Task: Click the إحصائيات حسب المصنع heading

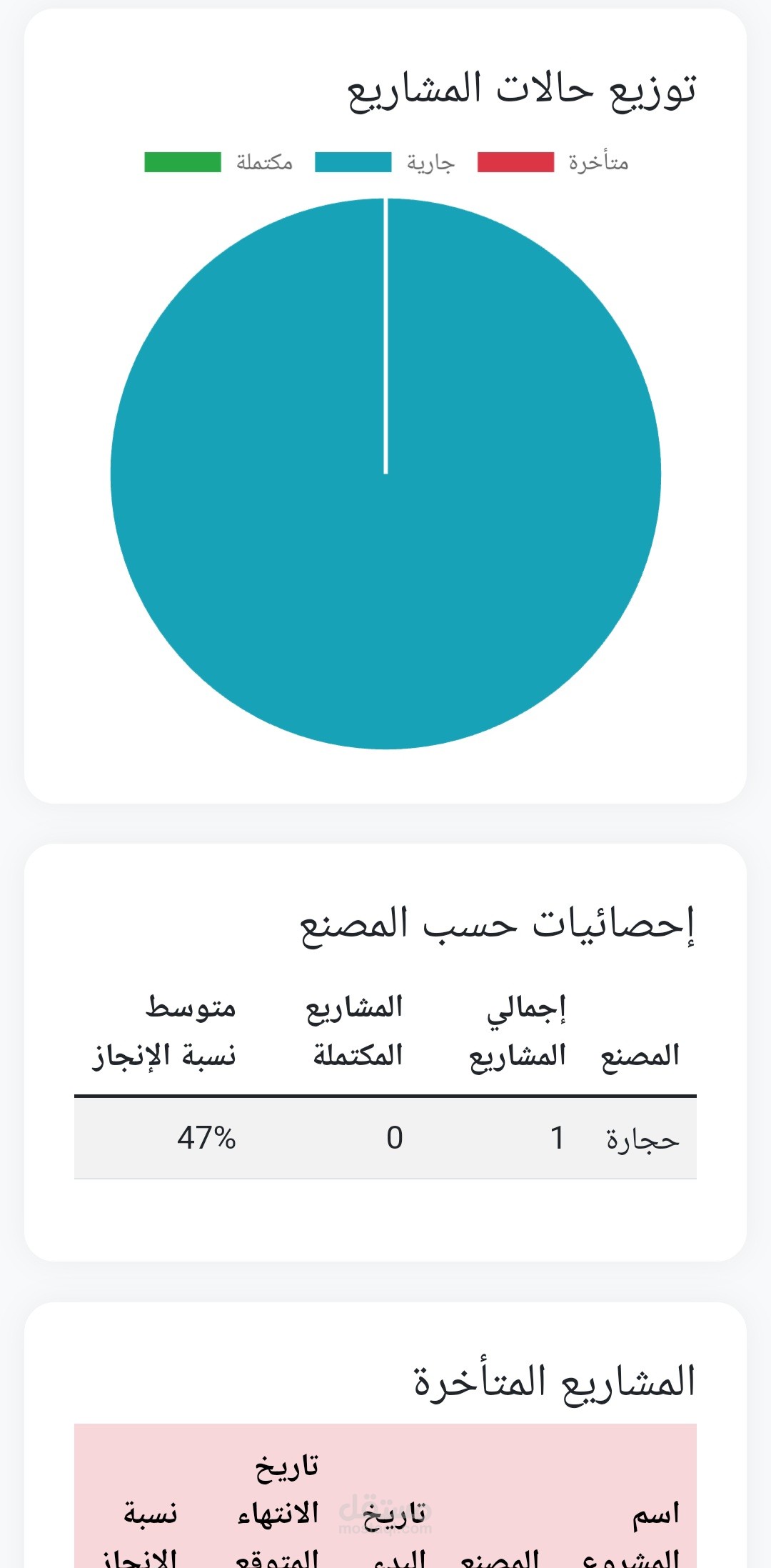Action: pos(497,925)
